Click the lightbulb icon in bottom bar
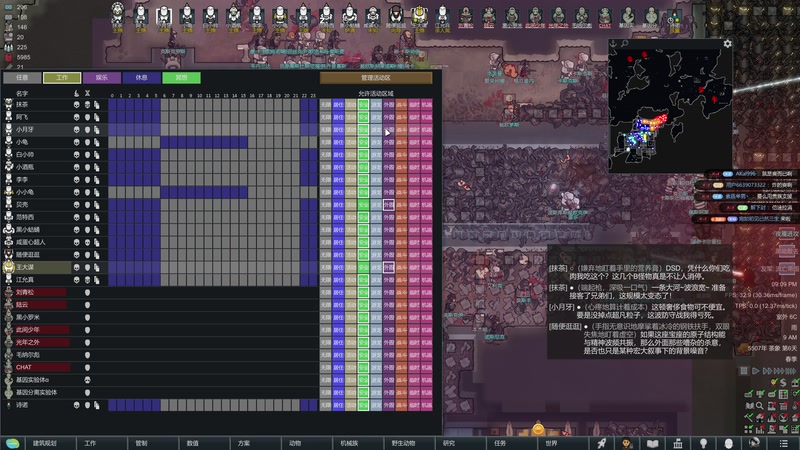The image size is (800, 450). tap(704, 443)
